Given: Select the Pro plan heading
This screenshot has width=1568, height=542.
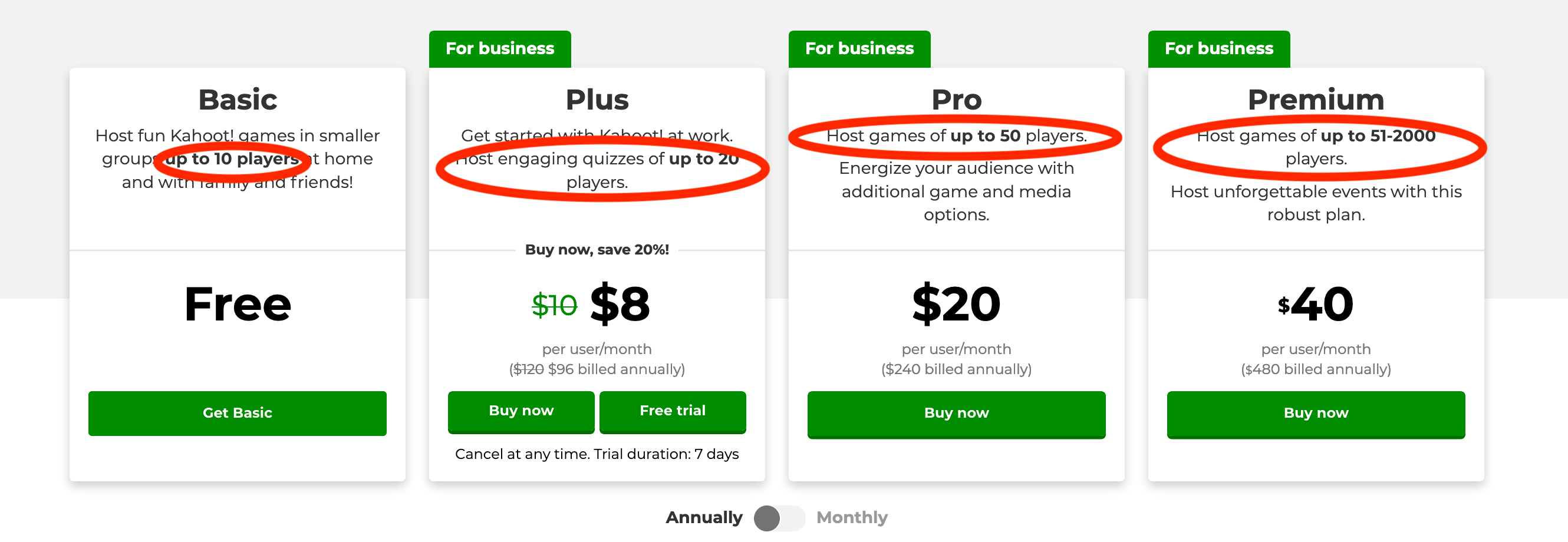Looking at the screenshot, I should coord(956,100).
